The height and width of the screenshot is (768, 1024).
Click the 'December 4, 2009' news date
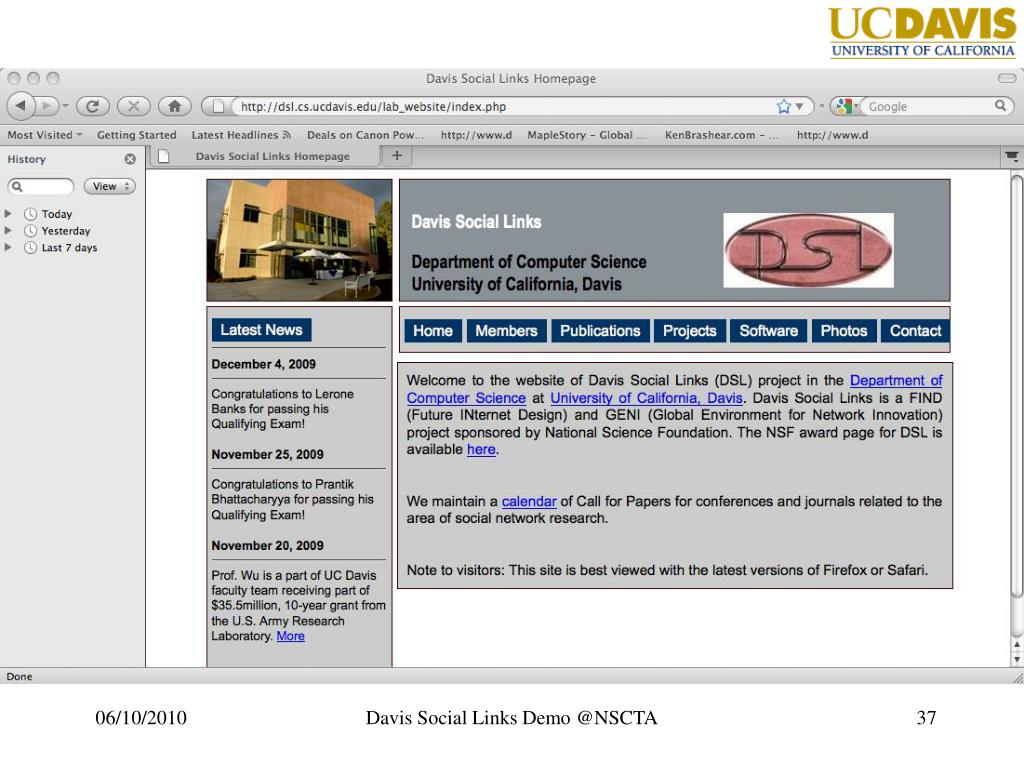263,364
